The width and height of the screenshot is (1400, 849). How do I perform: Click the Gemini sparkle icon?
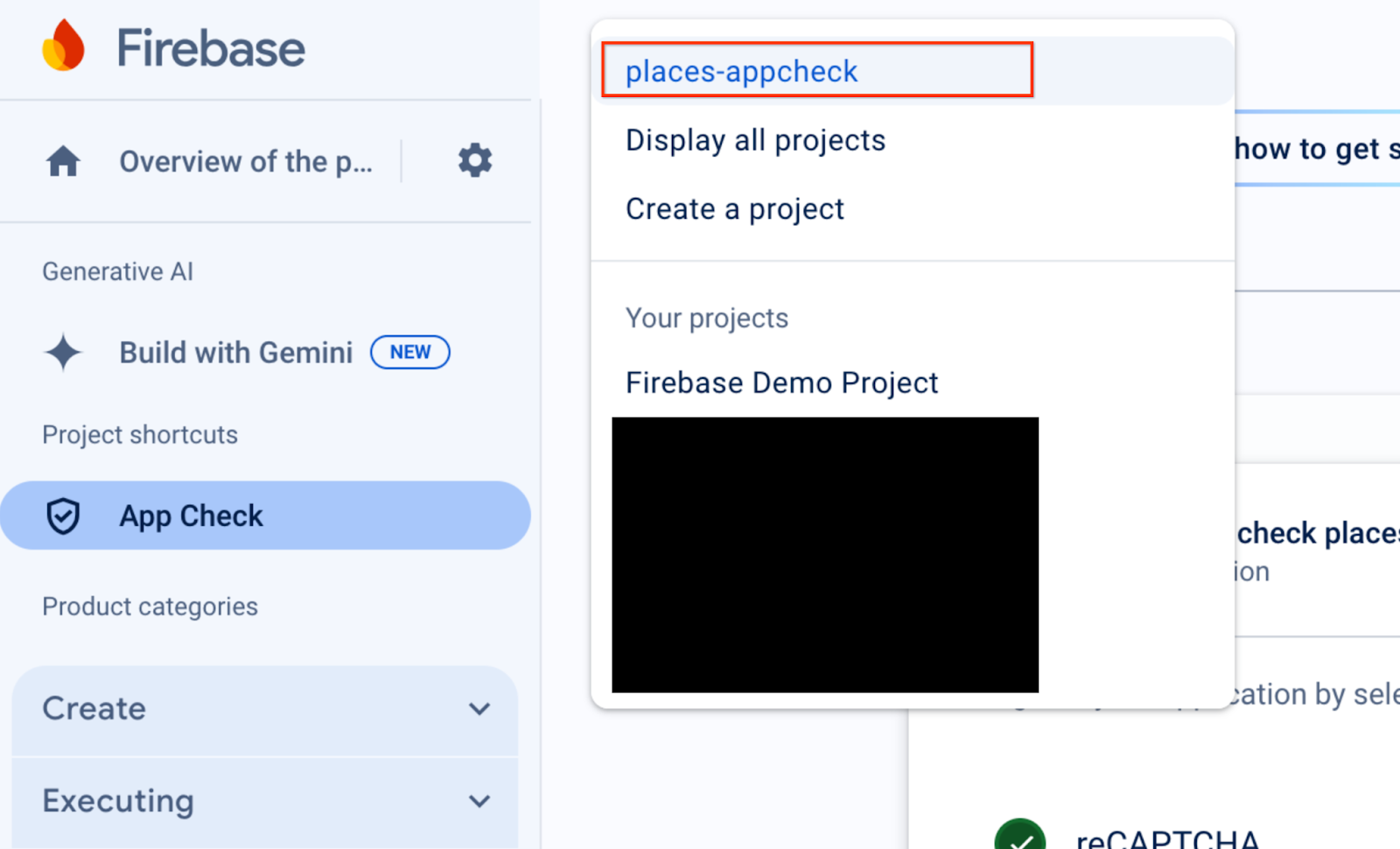pos(63,353)
